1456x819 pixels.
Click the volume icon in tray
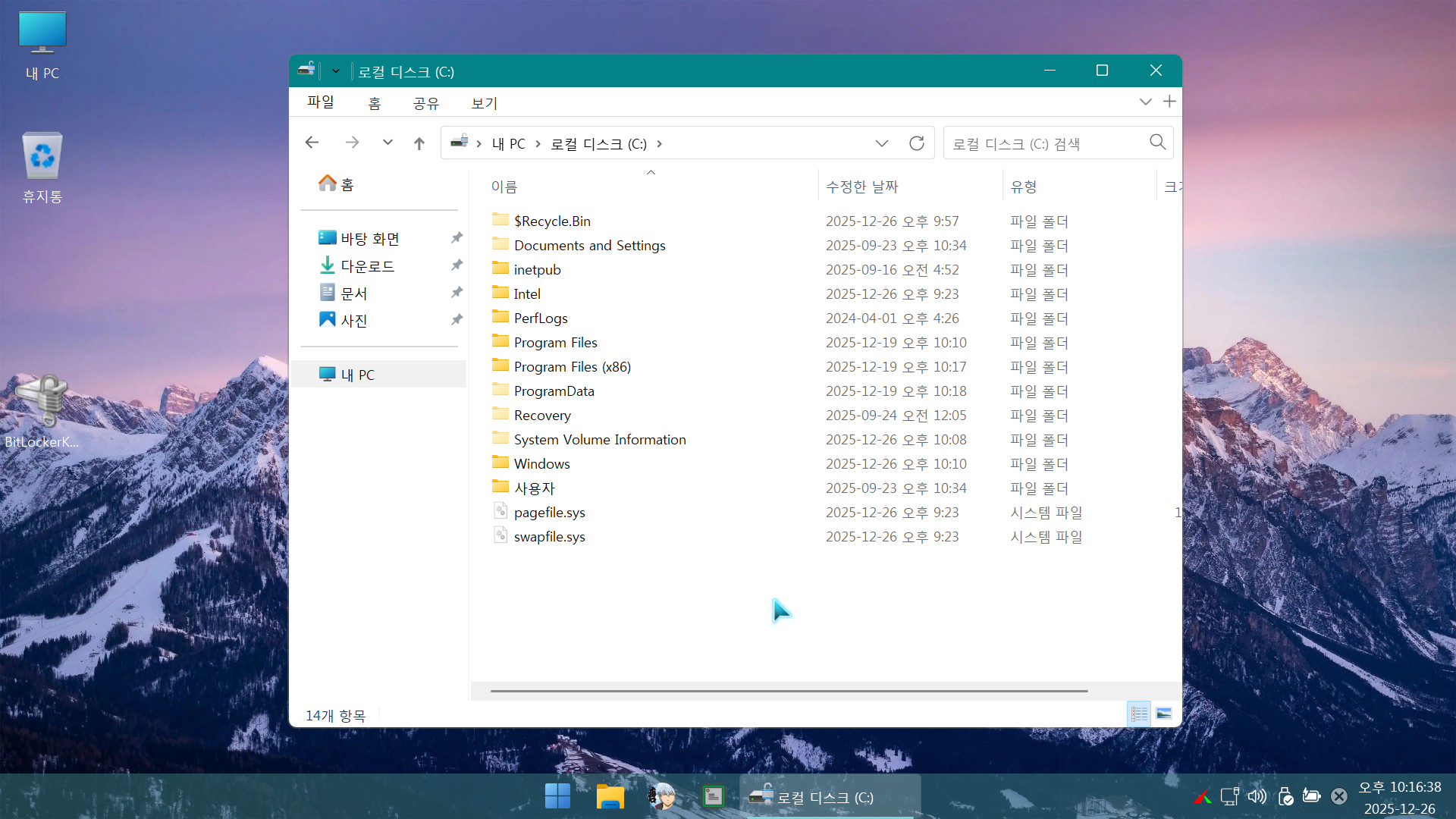click(x=1257, y=796)
